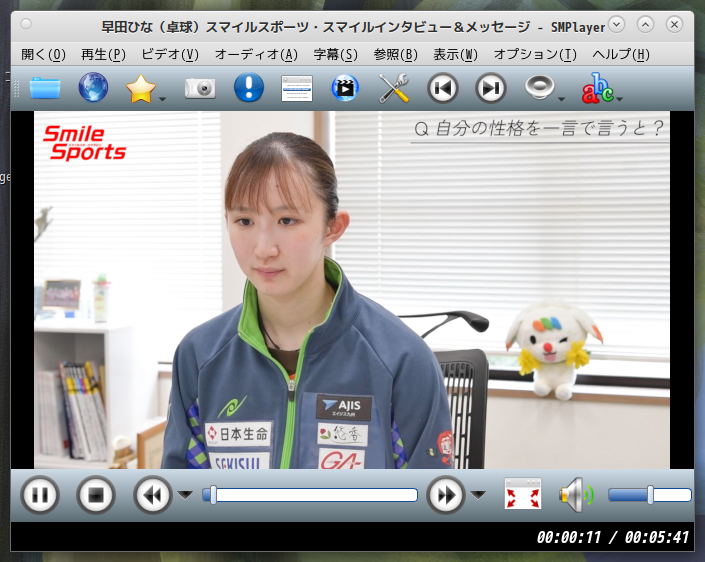Open the 表示(W) menu
Screen dimensions: 705x562
point(455,54)
